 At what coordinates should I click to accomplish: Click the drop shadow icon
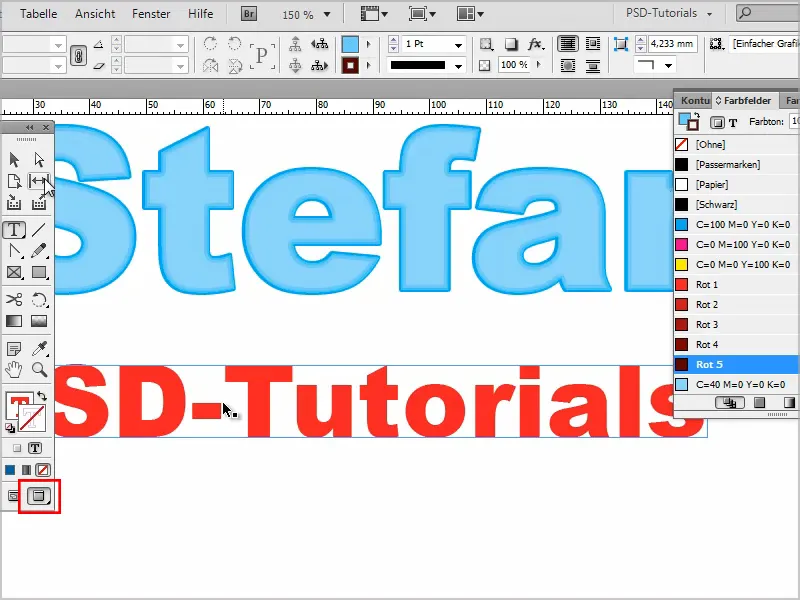(x=511, y=44)
